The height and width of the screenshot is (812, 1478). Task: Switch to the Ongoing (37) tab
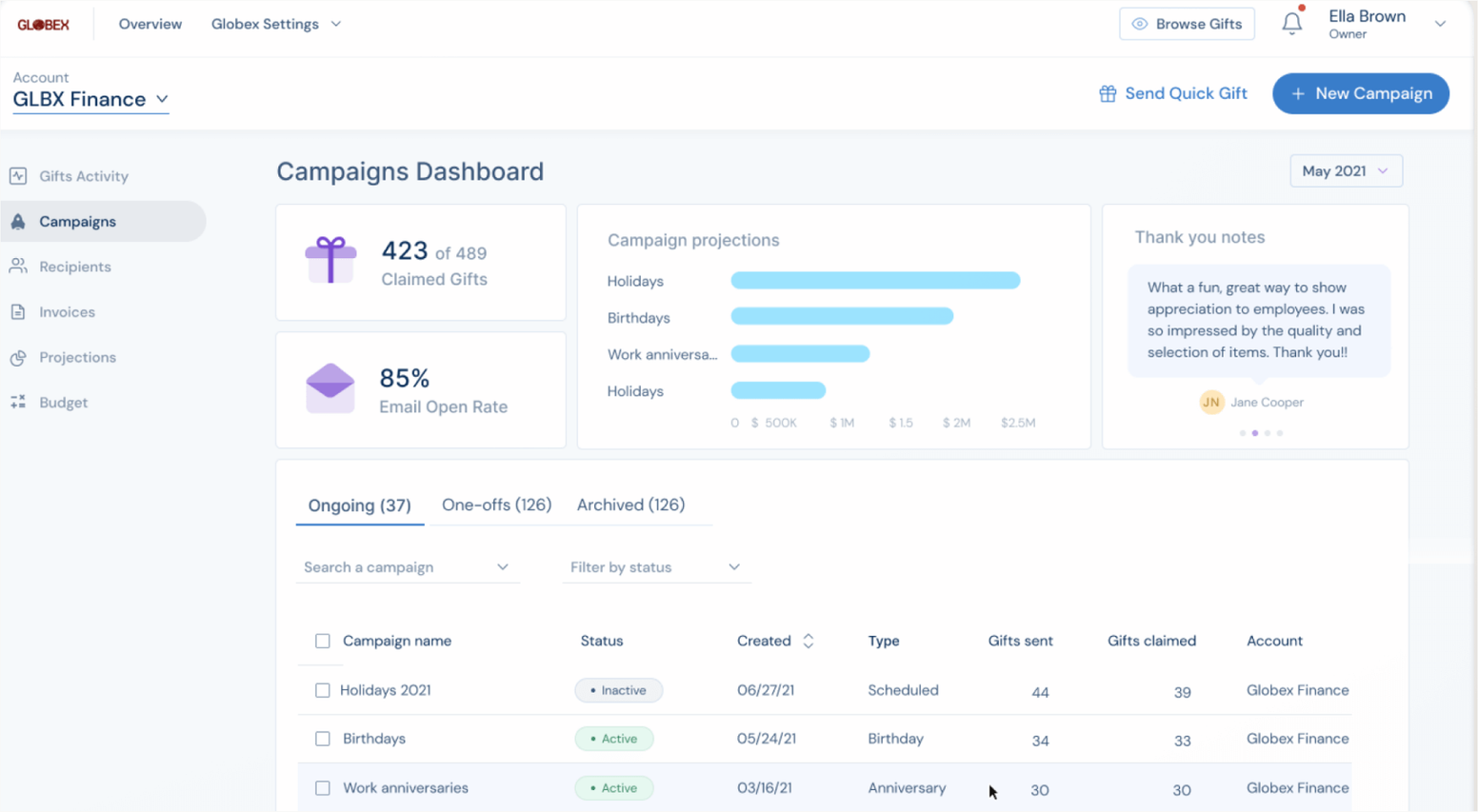(x=360, y=505)
